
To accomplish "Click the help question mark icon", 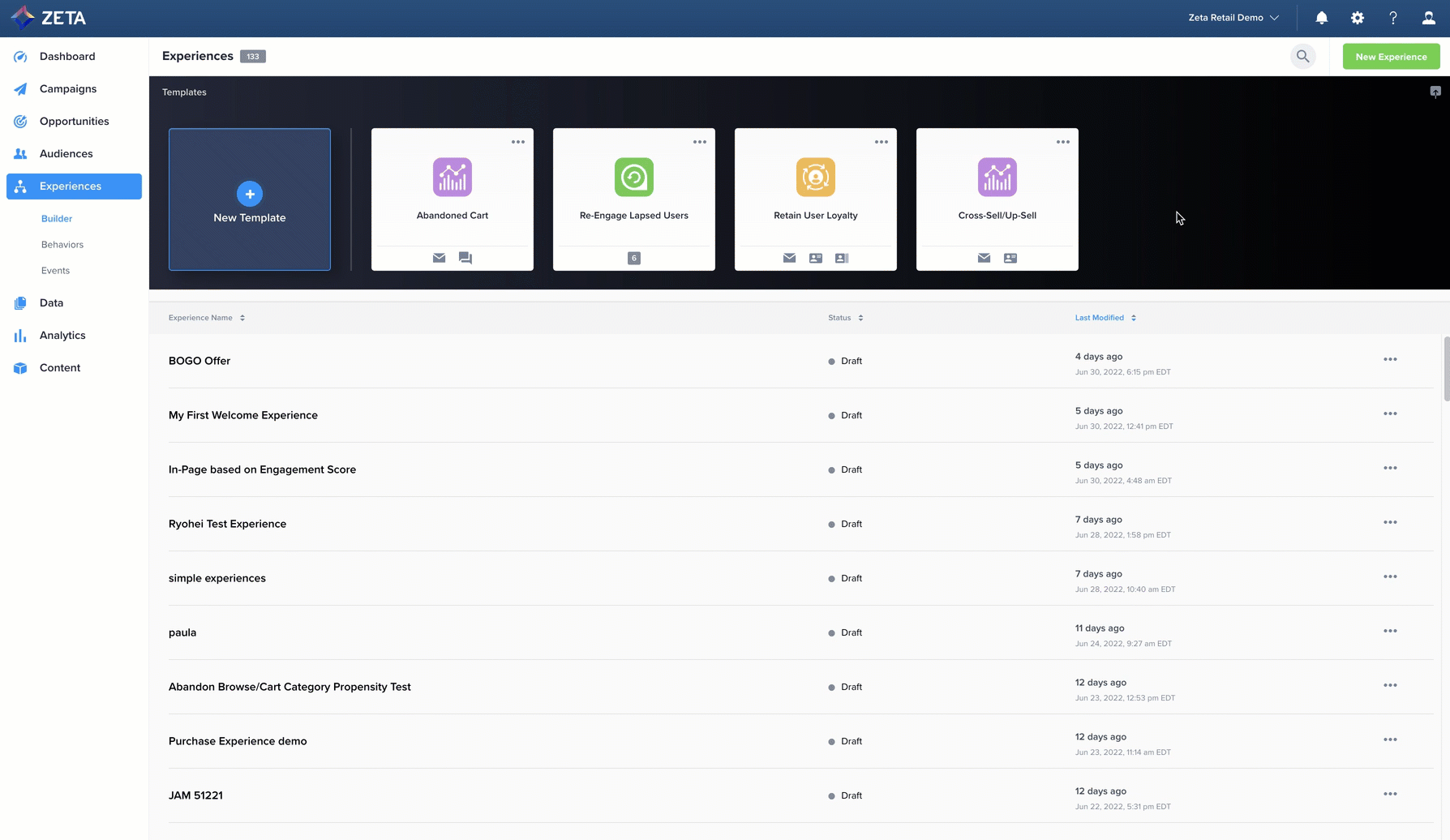I will point(1392,18).
